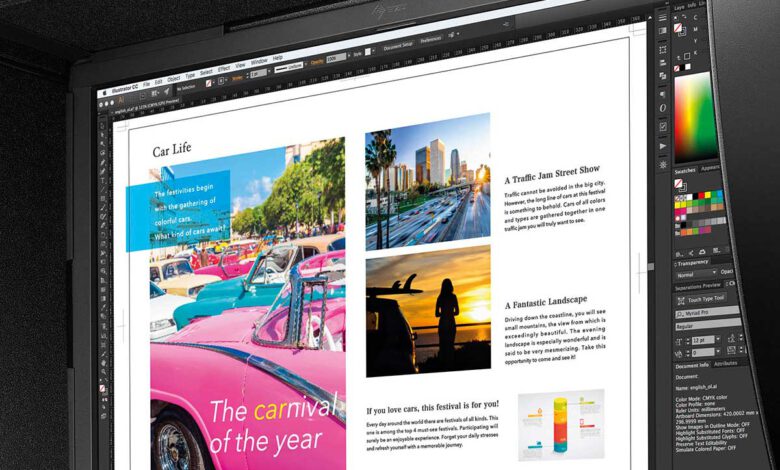Screen dimensions: 780x470
Task: Open the top hamburger panel icon in dock
Action: click(662, 18)
